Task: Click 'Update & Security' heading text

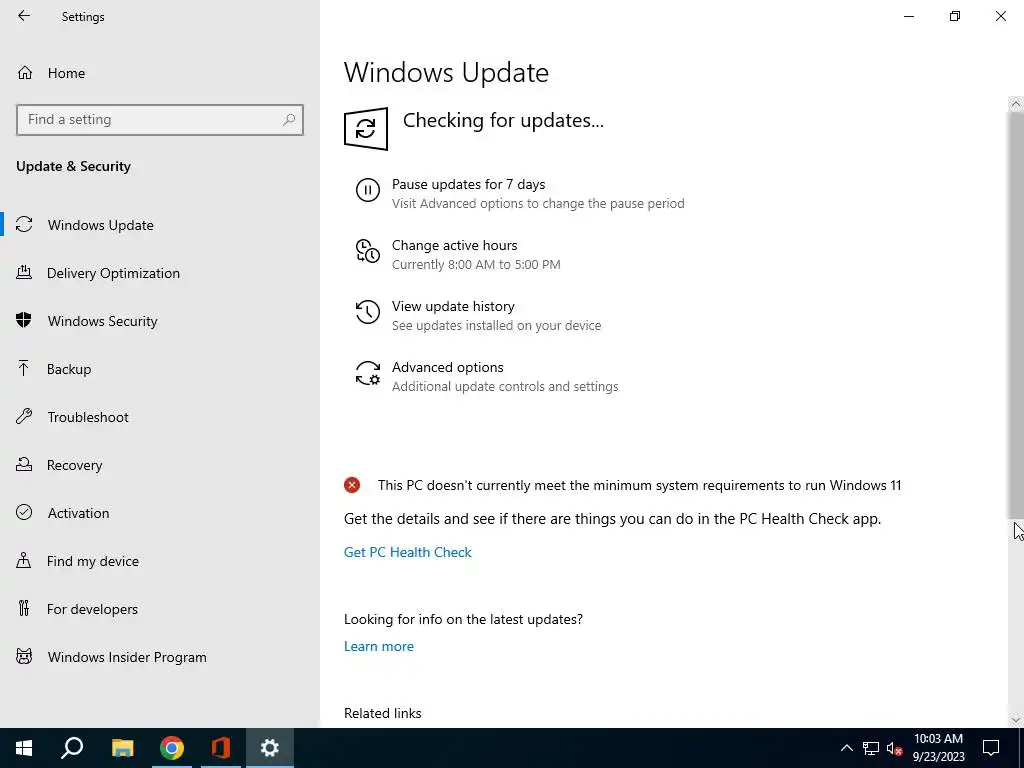Action: [x=73, y=166]
